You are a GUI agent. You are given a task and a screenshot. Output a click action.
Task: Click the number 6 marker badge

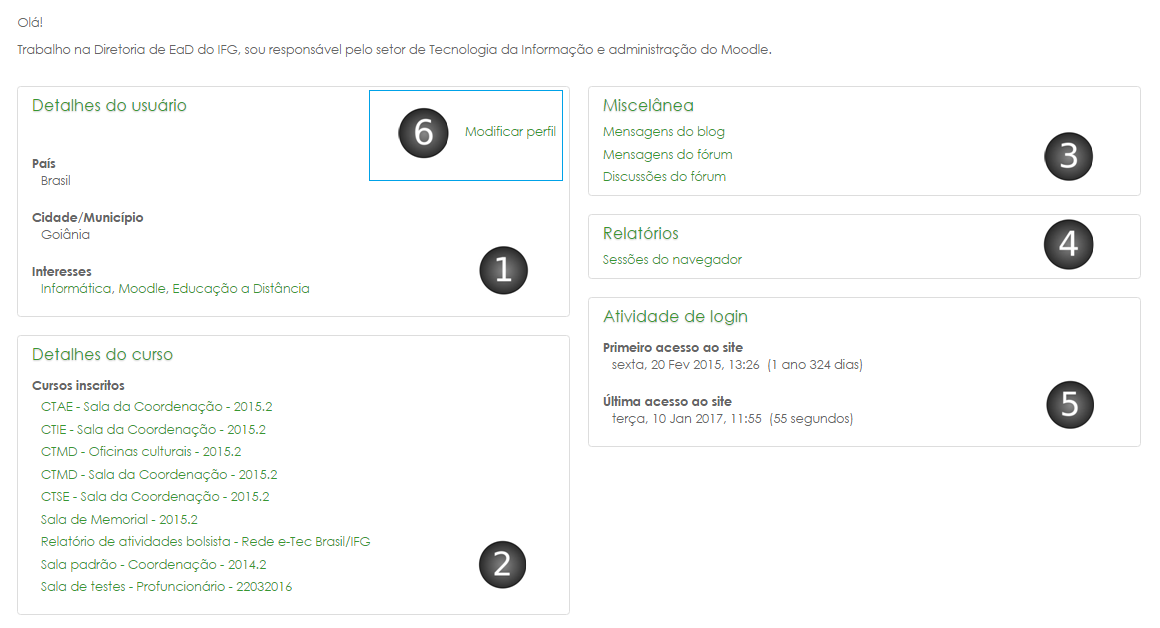(423, 131)
